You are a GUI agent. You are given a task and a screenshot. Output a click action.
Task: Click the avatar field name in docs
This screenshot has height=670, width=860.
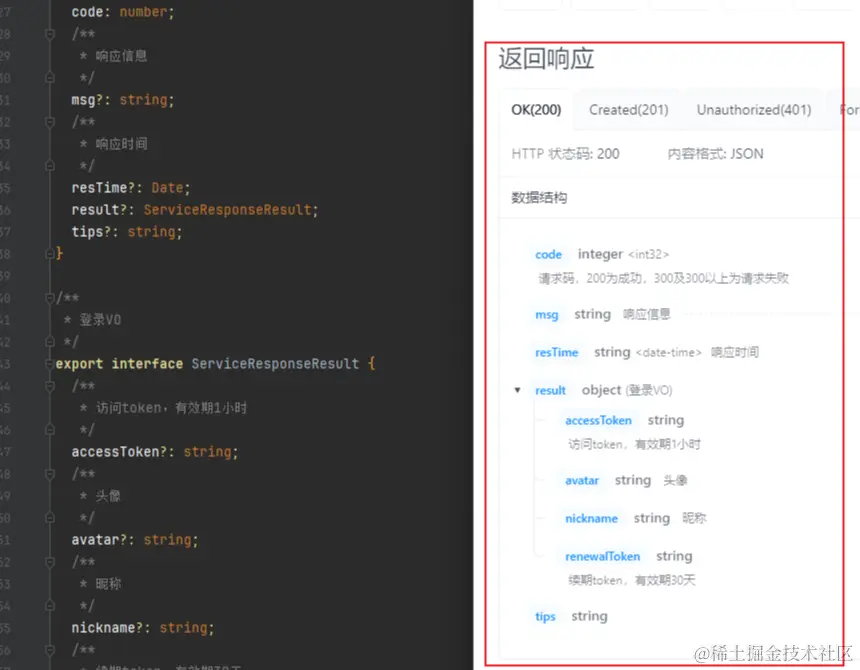[x=582, y=481]
